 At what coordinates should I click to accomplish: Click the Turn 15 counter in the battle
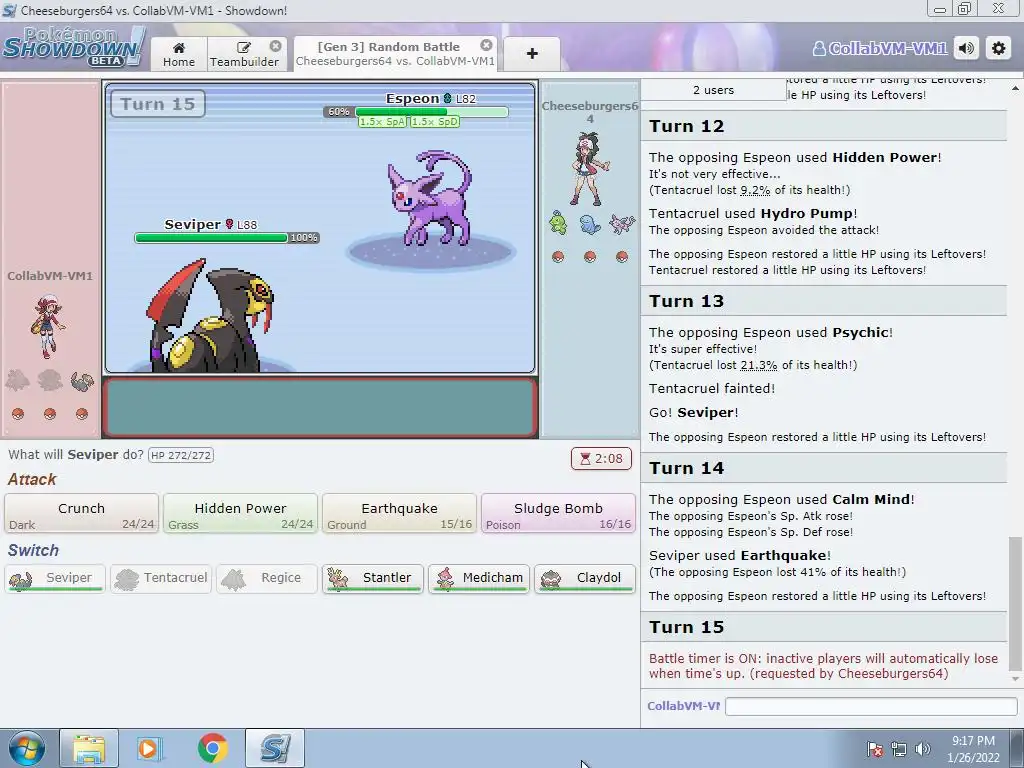158,104
